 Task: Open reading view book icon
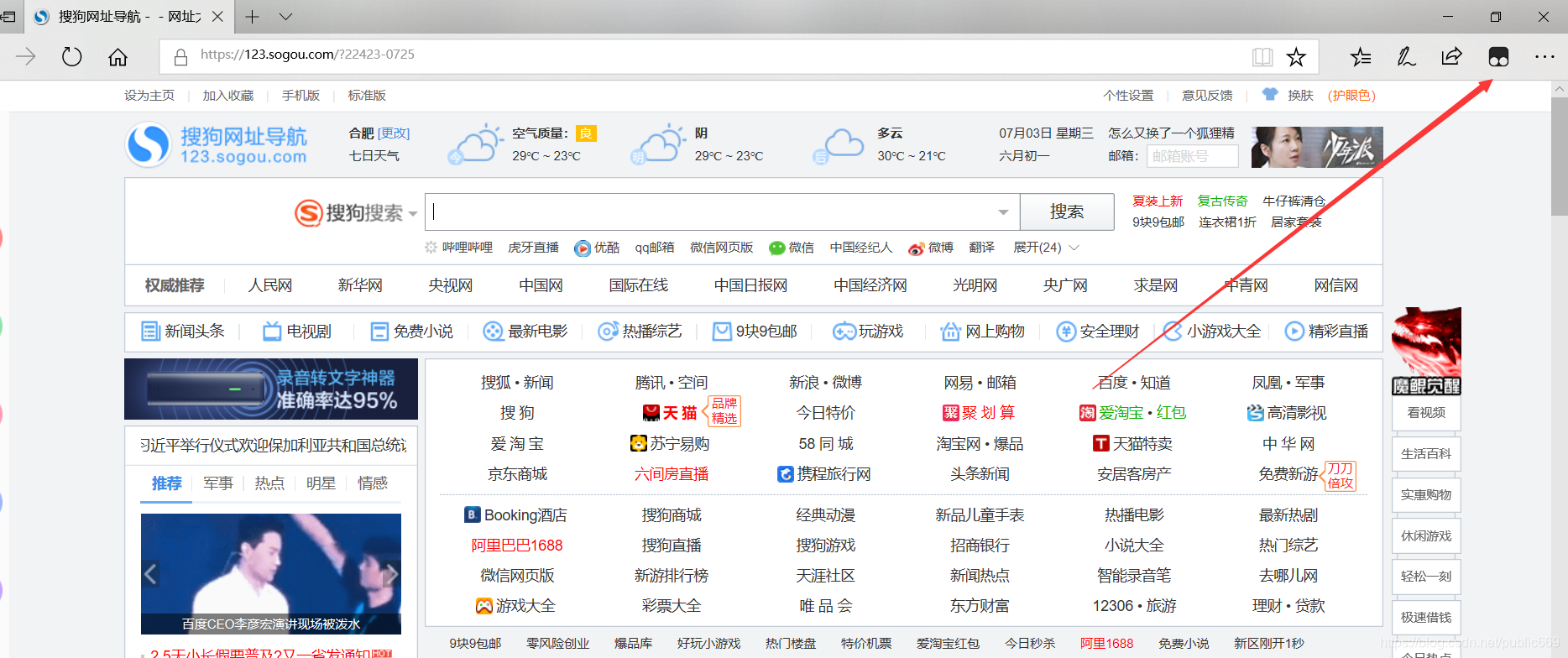point(1262,57)
